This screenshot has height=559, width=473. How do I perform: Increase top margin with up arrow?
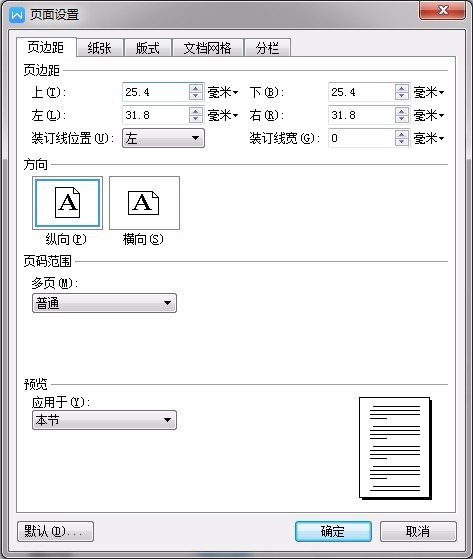click(x=195, y=88)
